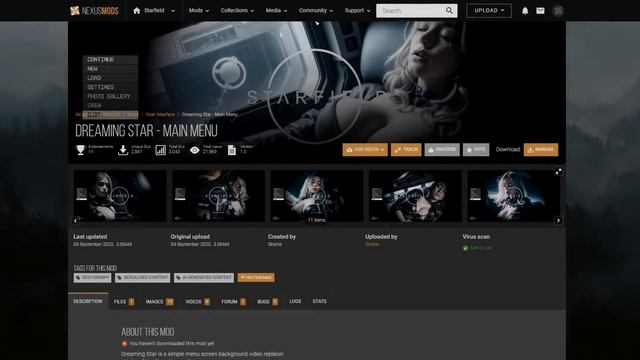Open the middle thumbnail labeled 11 items
Screen dimensions: 640x360
point(317,196)
